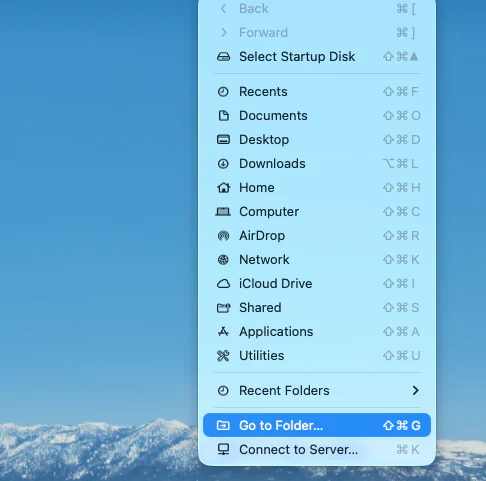Screen dimensions: 486x481
Task: Click the Go to Folder arrow-folder icon
Action: [223, 425]
